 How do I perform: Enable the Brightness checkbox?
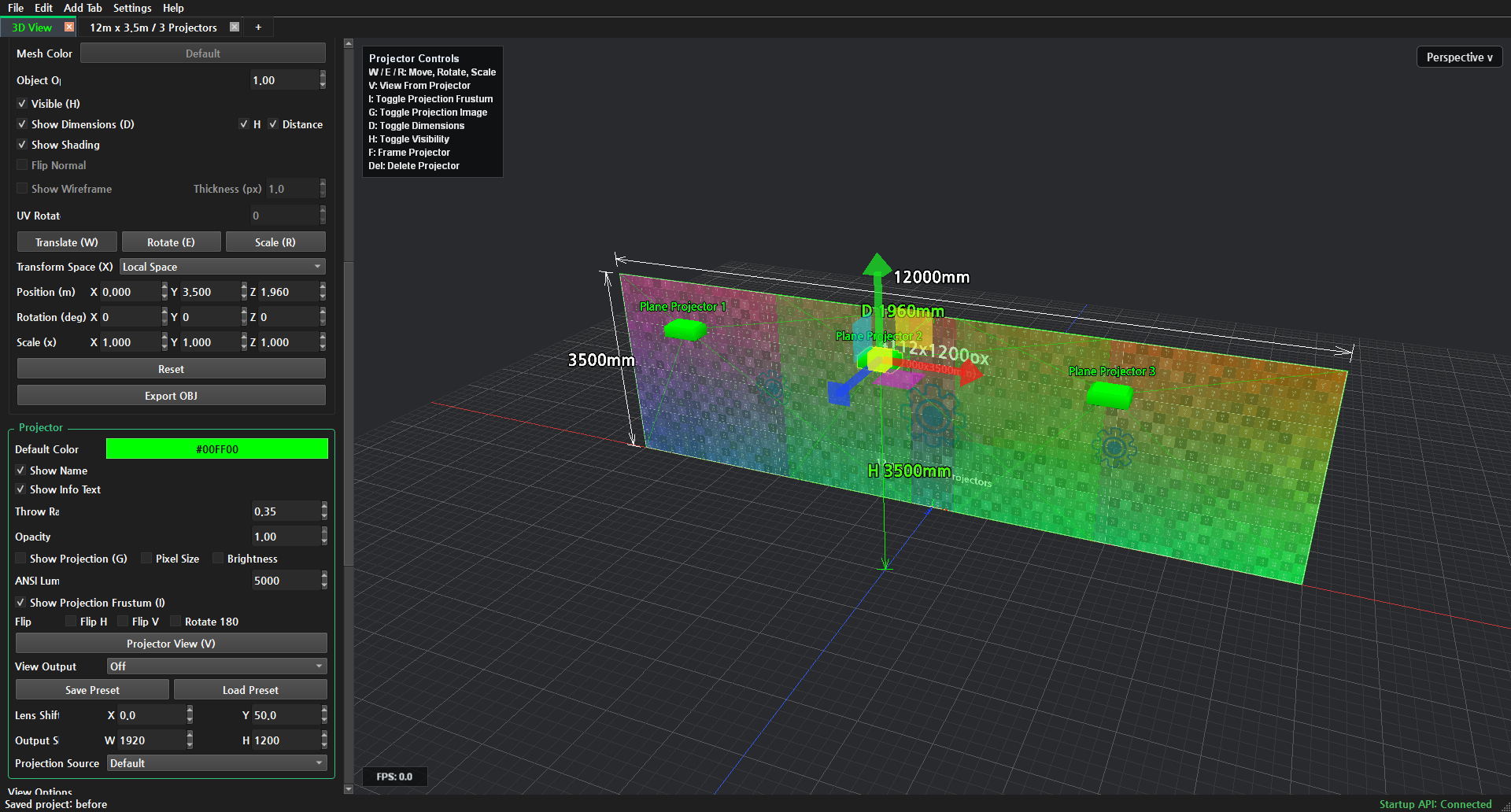(x=218, y=559)
